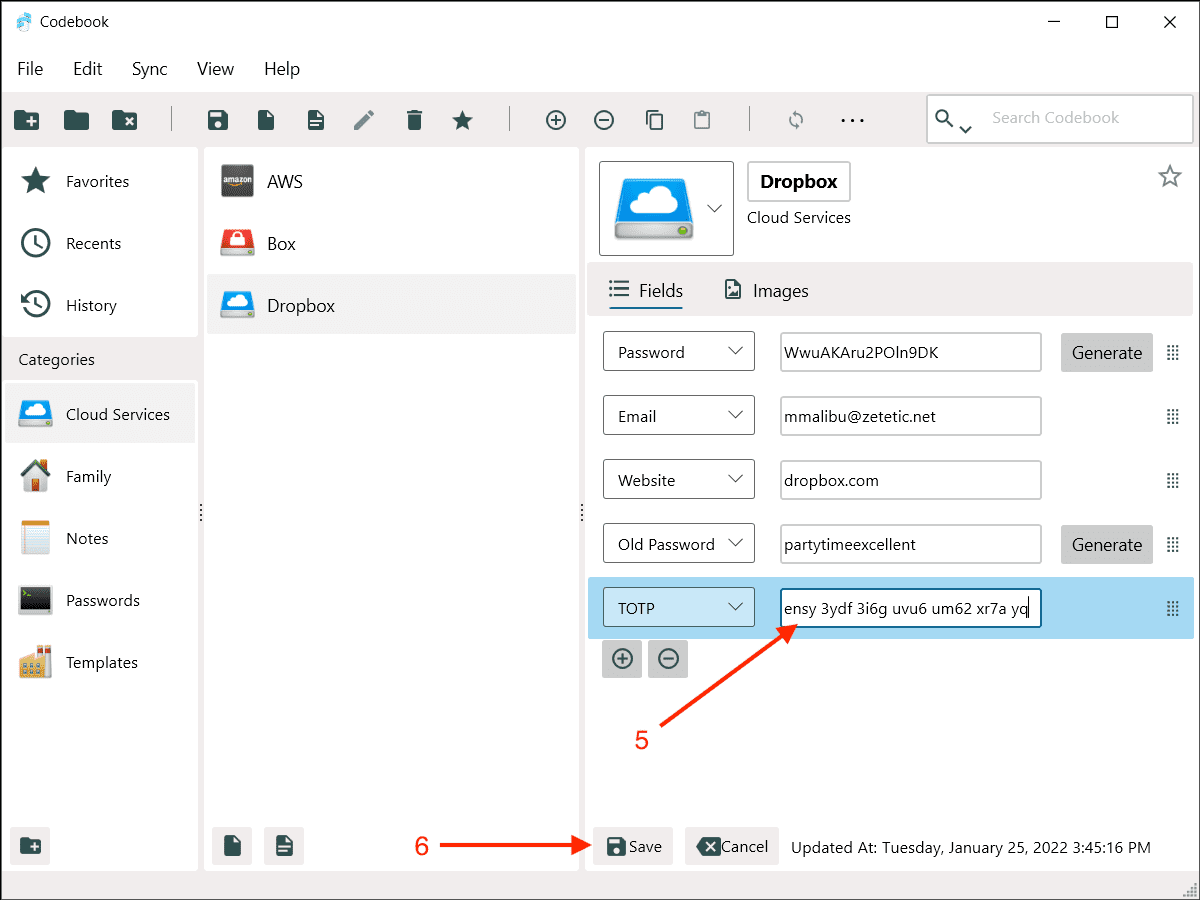This screenshot has width=1200, height=900.
Task: Open the Email field type dropdown
Action: [x=679, y=416]
